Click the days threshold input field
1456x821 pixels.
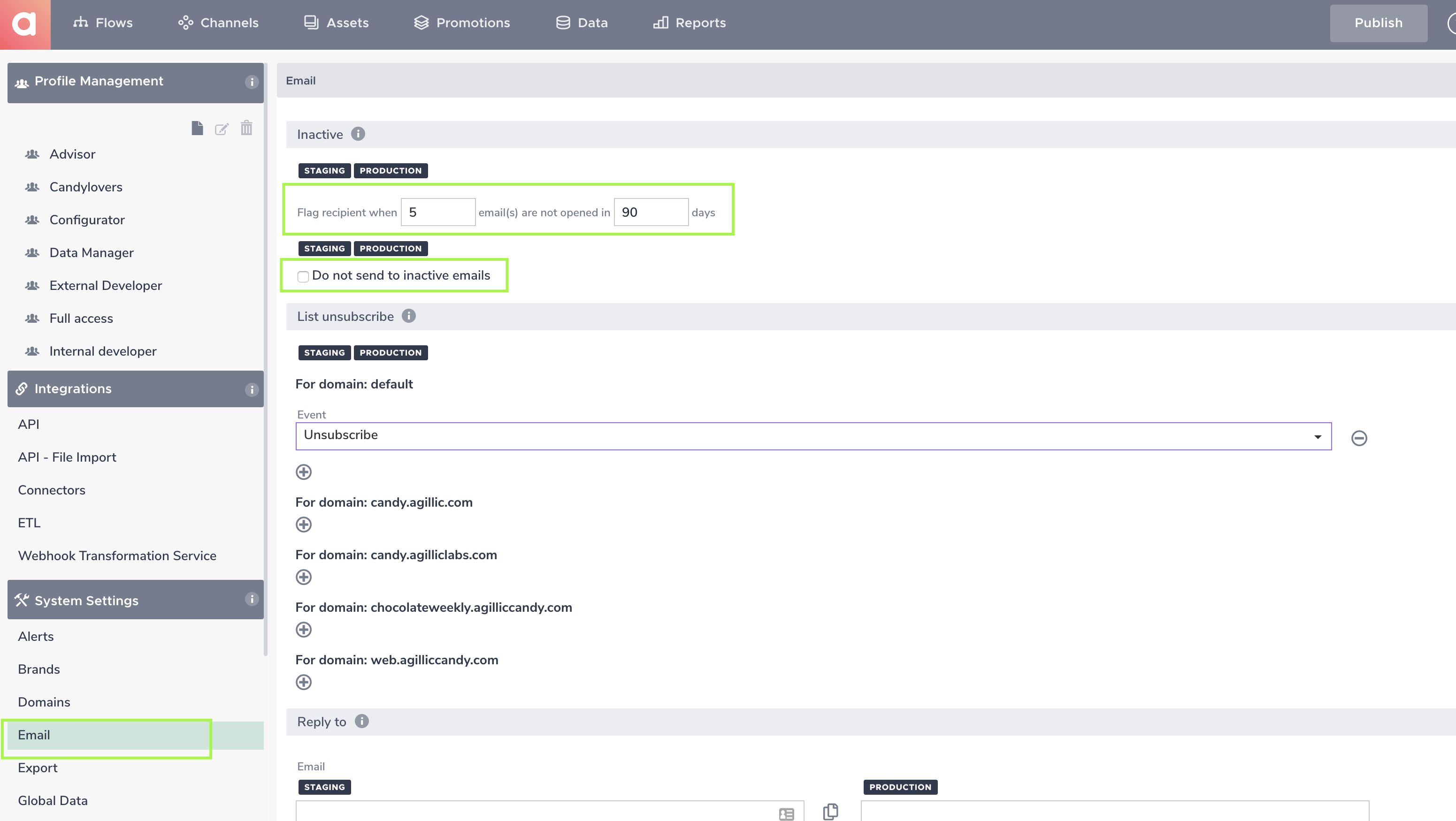pos(651,212)
